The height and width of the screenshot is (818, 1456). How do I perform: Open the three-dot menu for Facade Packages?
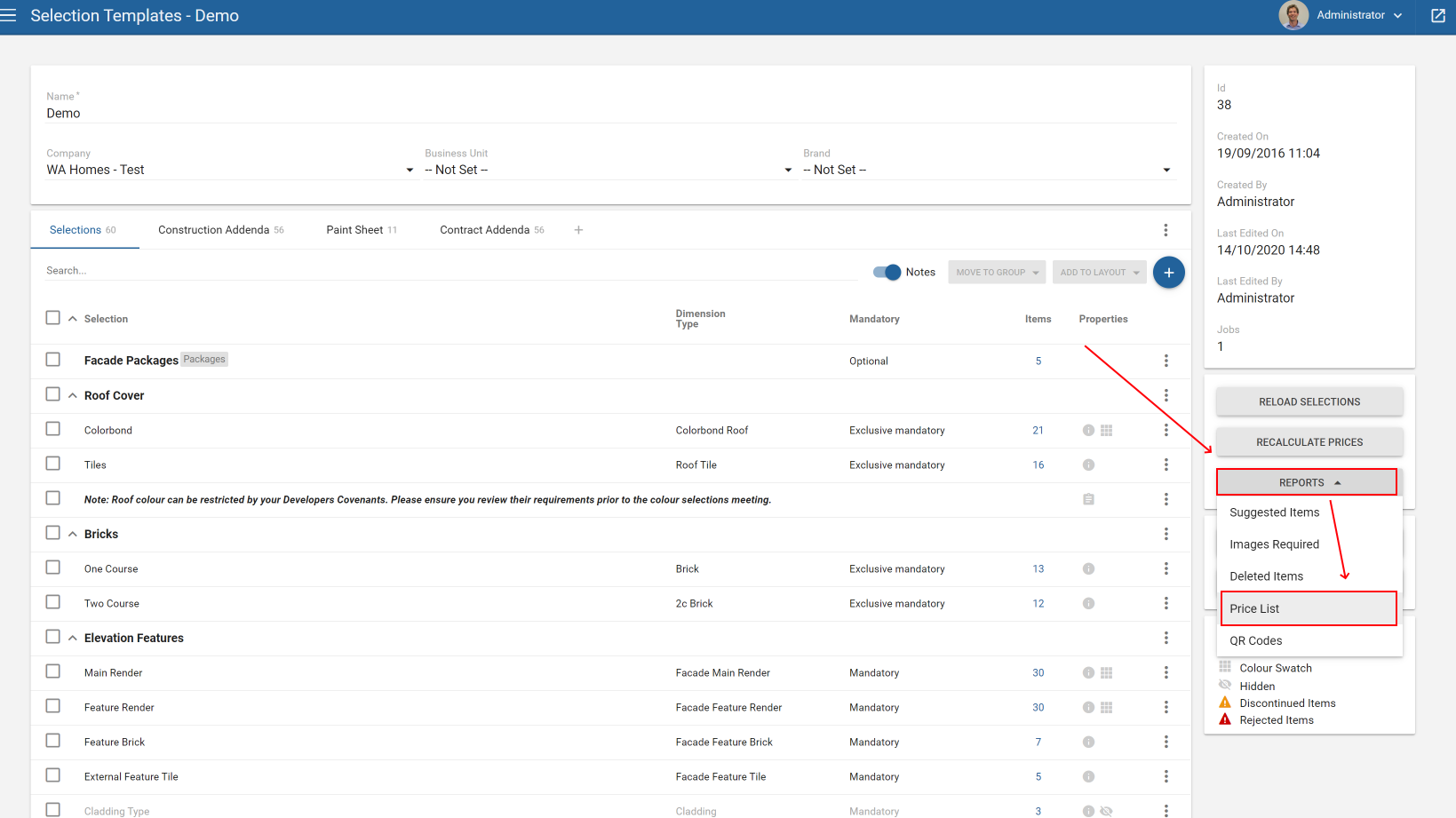coord(1166,361)
